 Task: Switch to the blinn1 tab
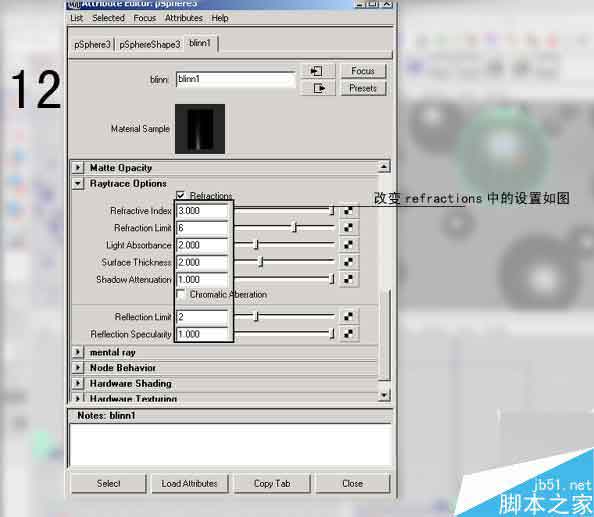pos(200,43)
